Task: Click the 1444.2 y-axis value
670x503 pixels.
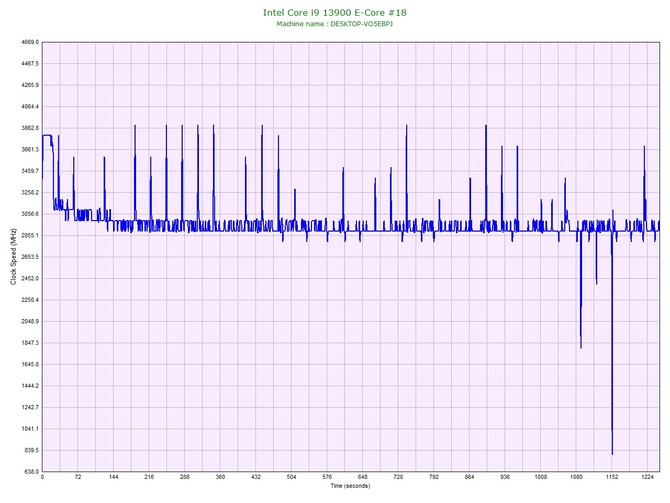Action: pyautogui.click(x=30, y=386)
